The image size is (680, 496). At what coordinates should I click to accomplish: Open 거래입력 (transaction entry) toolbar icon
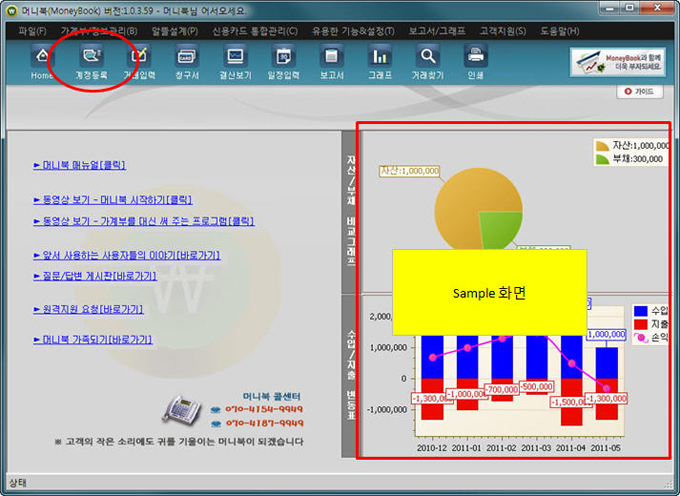pyautogui.click(x=137, y=62)
